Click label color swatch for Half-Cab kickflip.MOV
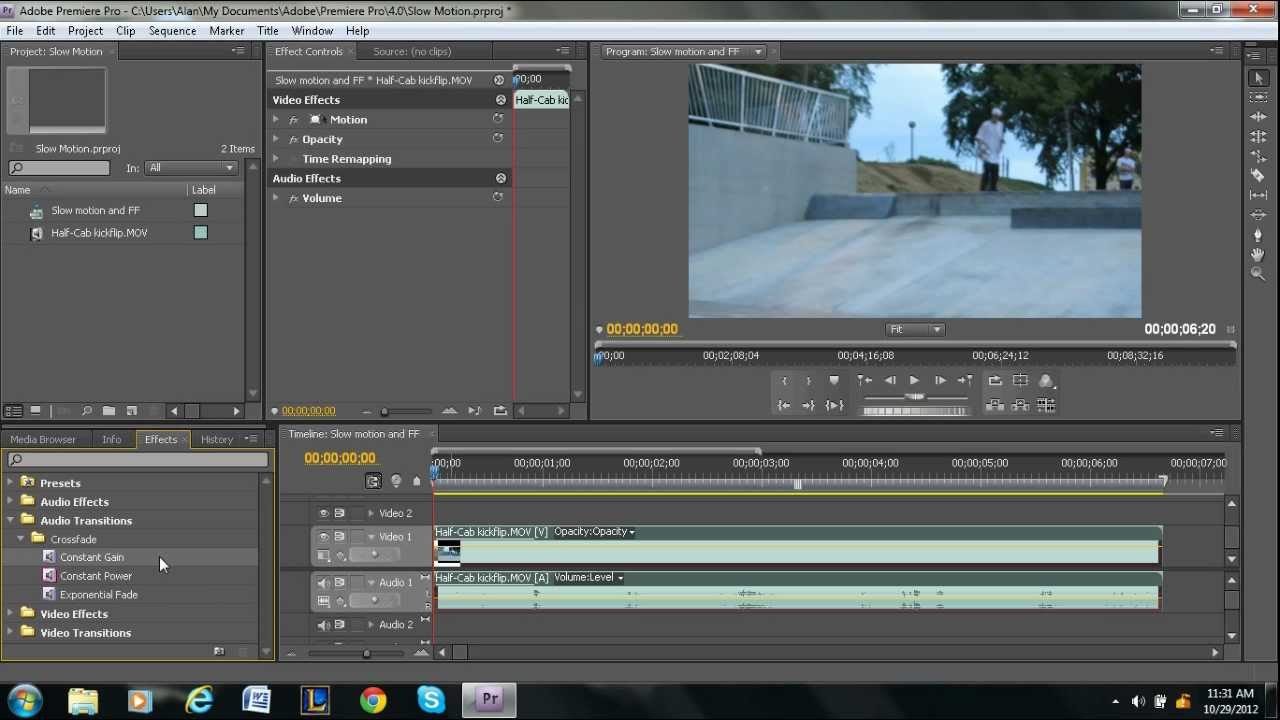This screenshot has height=720, width=1280. coord(201,233)
